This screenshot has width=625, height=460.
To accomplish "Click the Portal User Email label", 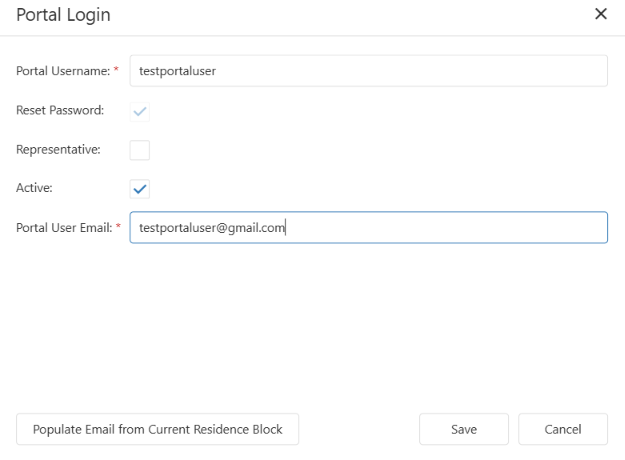I will pyautogui.click(x=64, y=228).
